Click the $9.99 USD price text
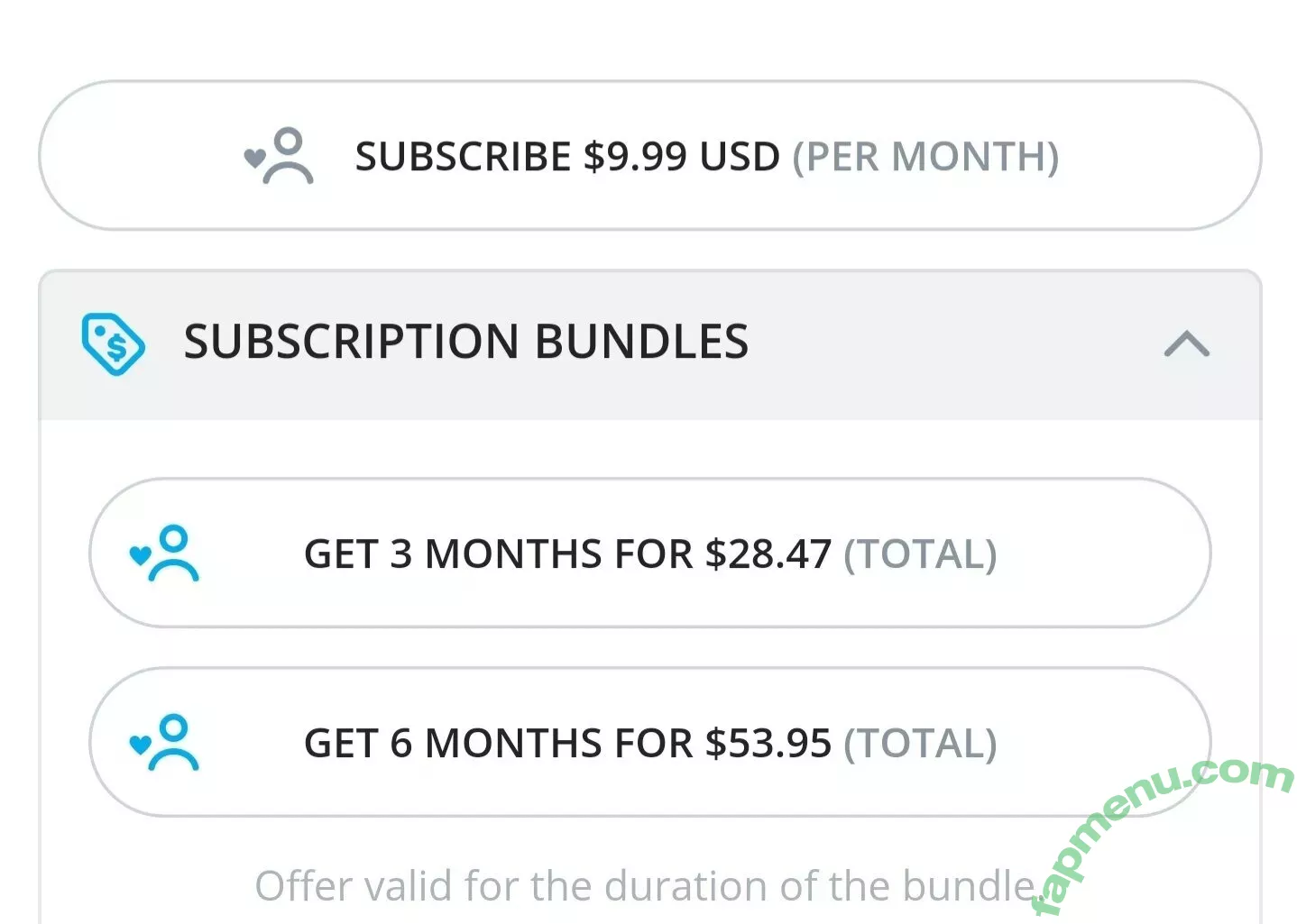This screenshot has width=1297, height=924. [x=681, y=157]
